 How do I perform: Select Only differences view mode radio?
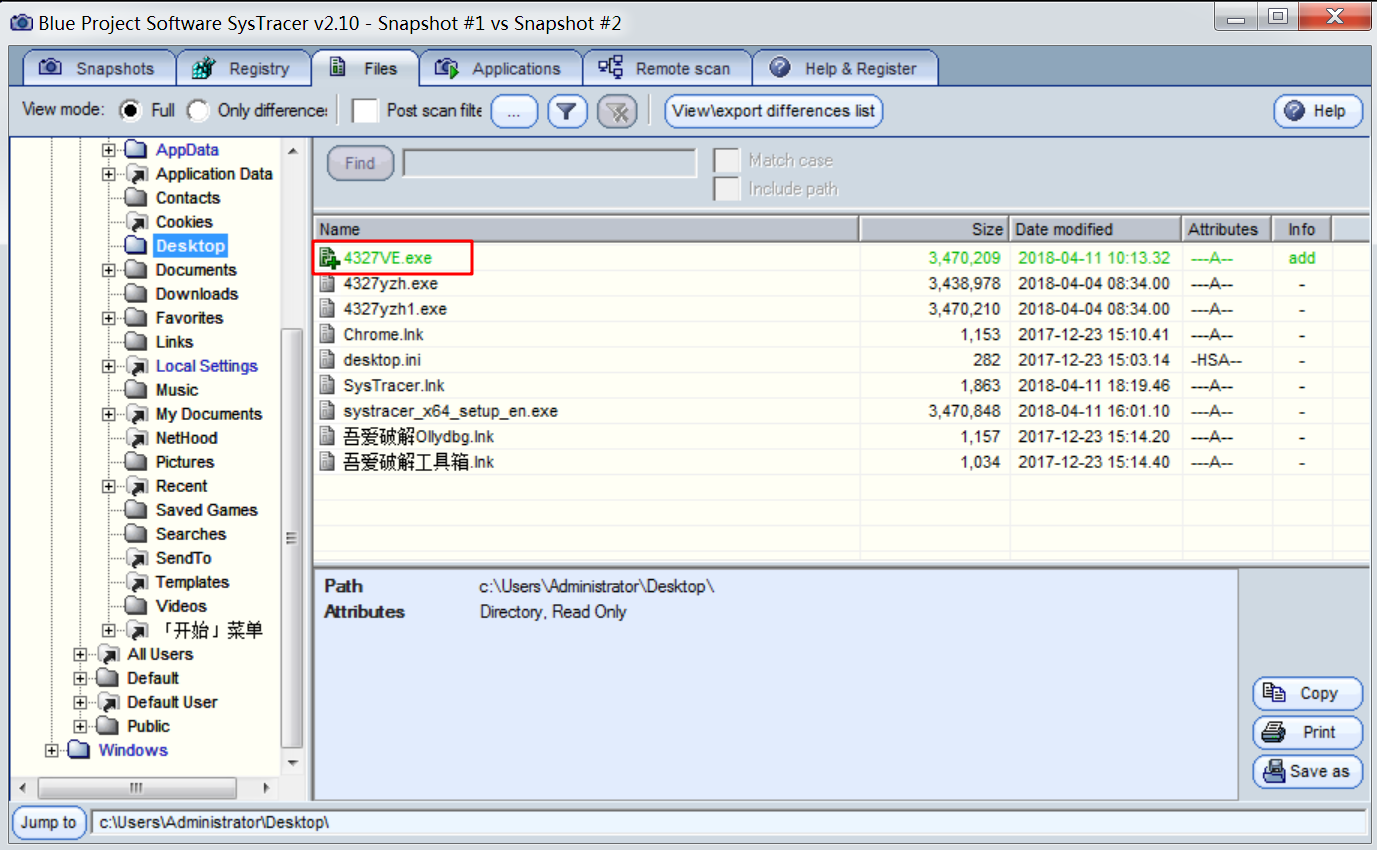coord(198,110)
